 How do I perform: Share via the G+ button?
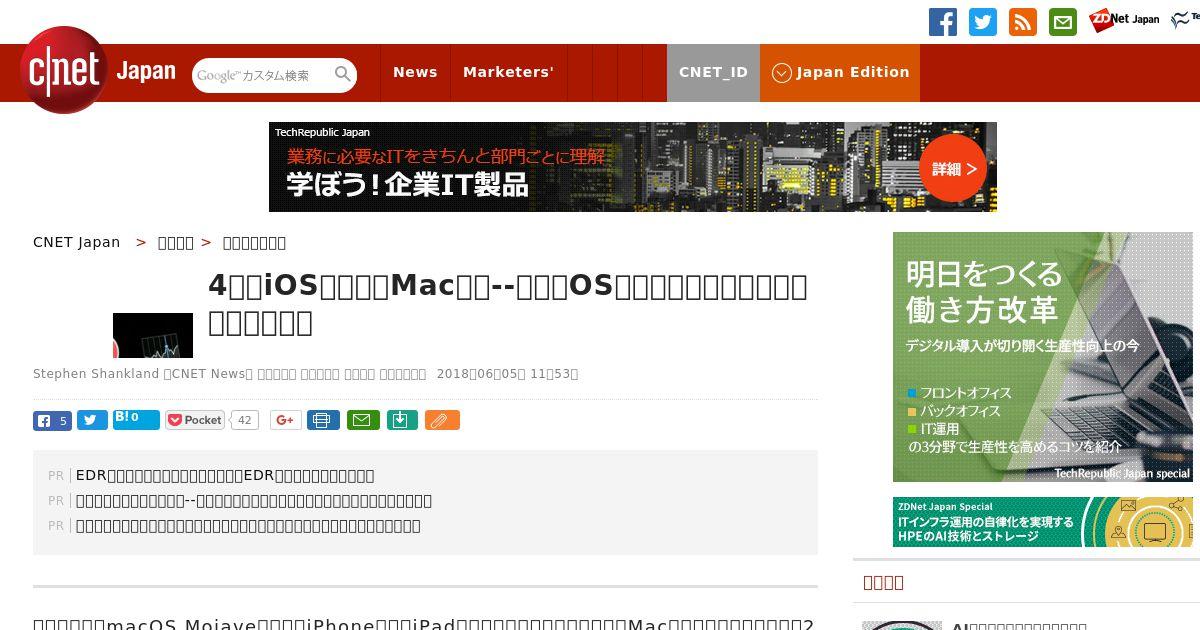point(285,420)
